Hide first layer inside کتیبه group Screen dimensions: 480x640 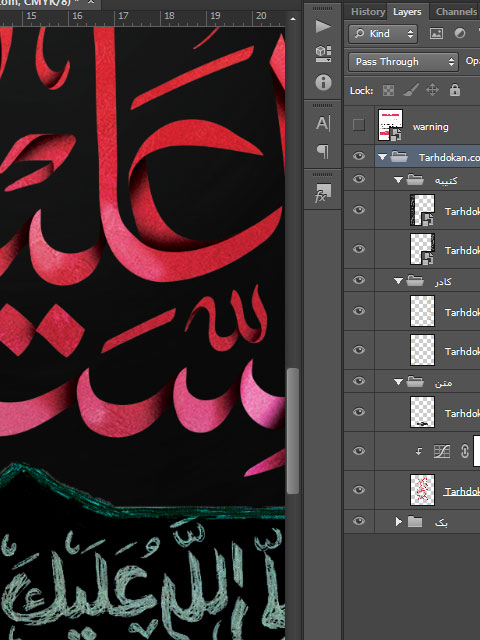[359, 210]
